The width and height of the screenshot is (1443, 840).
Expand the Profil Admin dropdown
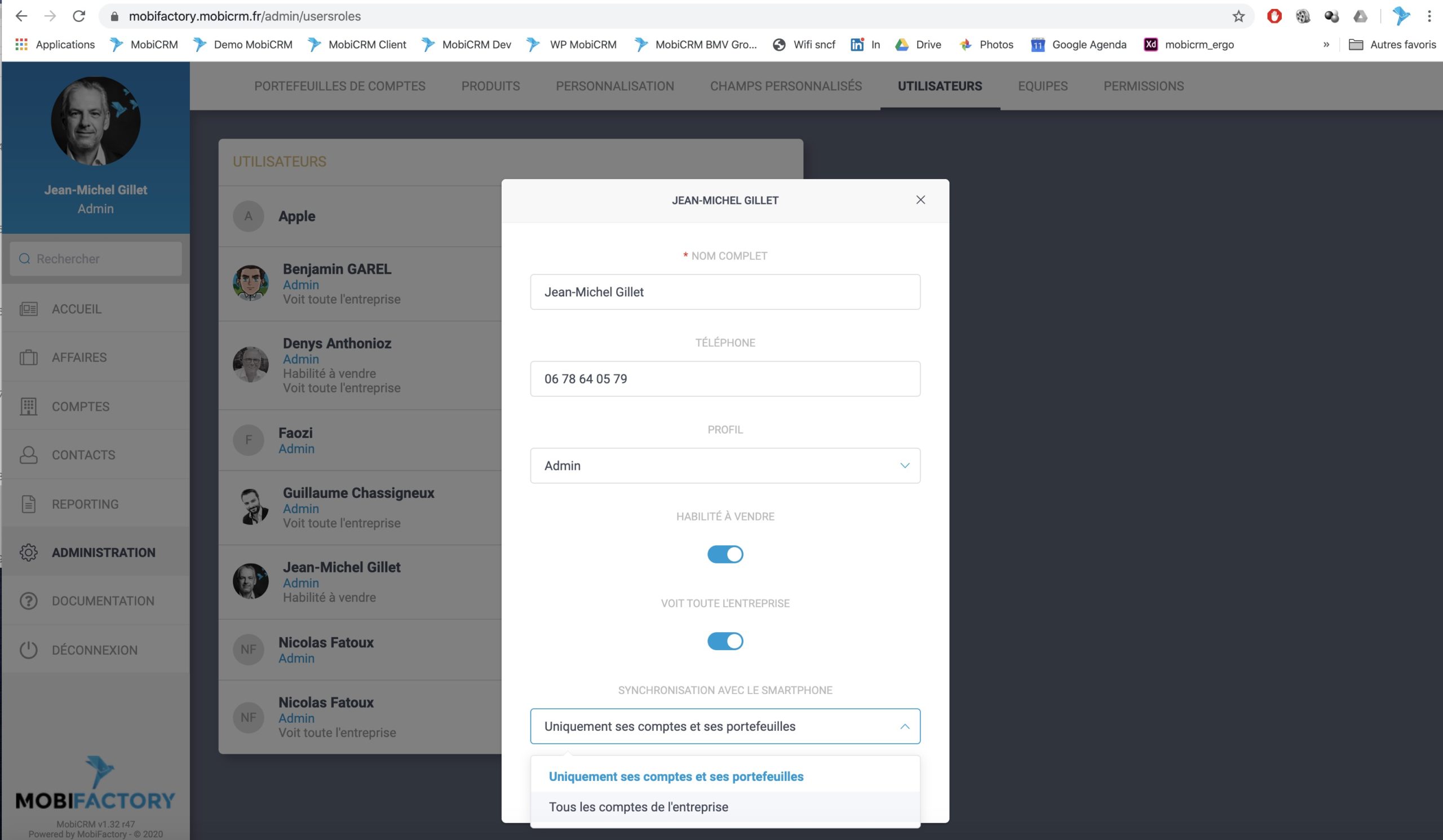[724, 466]
